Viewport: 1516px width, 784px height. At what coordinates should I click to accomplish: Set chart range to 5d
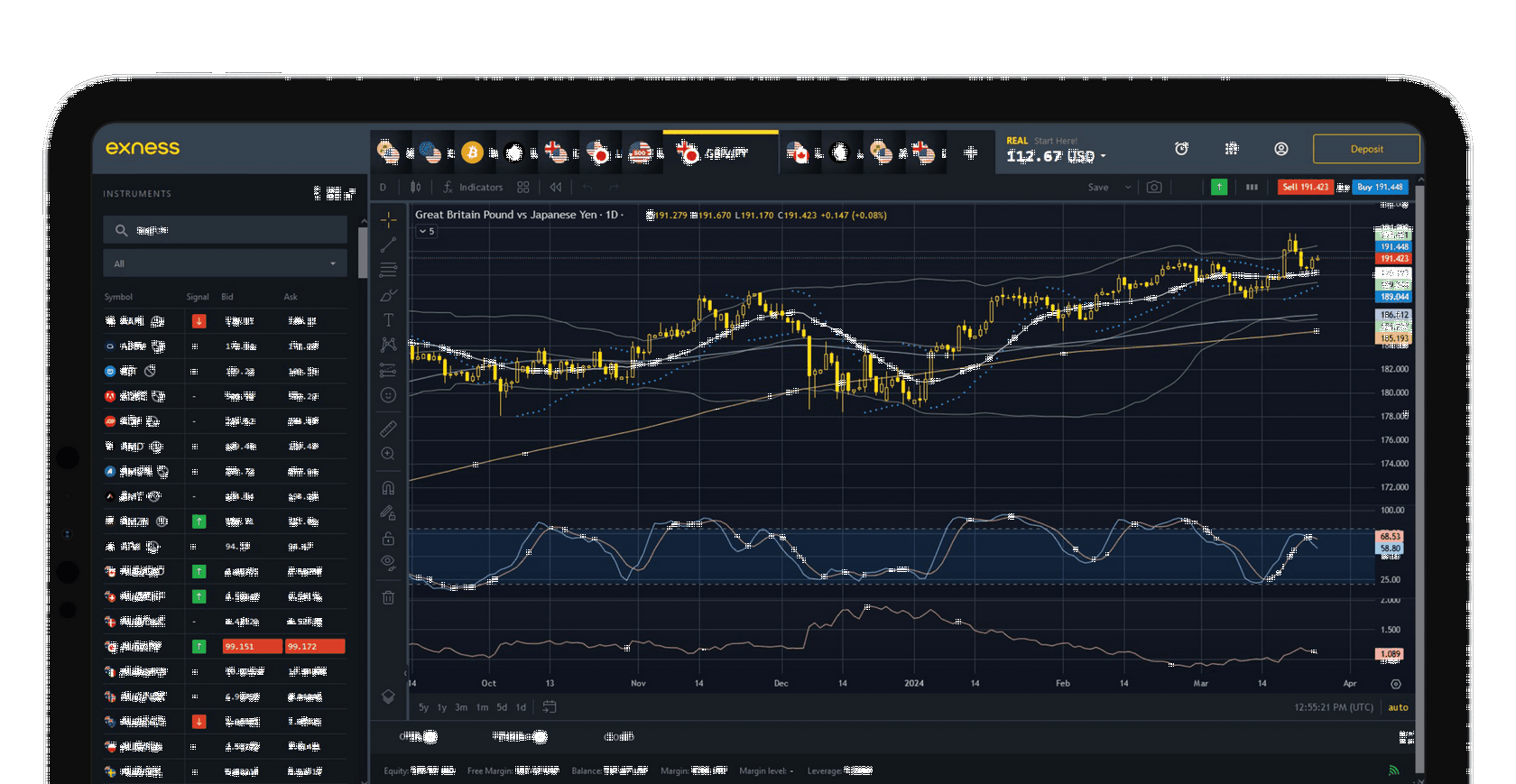pos(502,707)
